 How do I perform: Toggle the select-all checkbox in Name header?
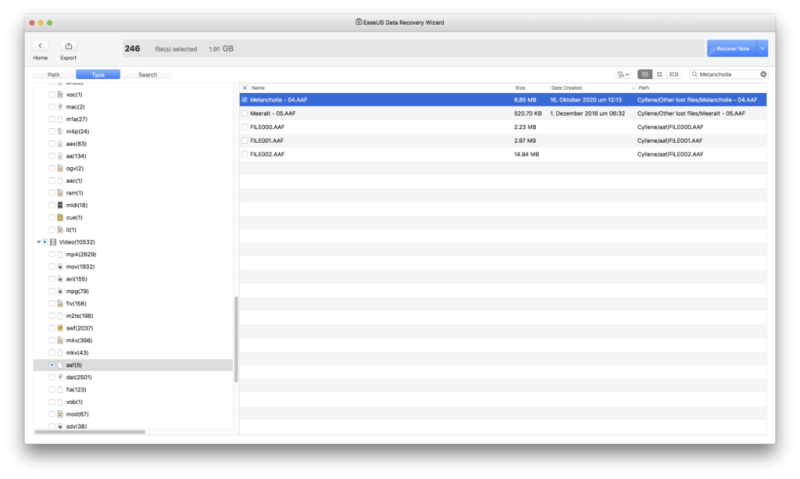pos(245,88)
